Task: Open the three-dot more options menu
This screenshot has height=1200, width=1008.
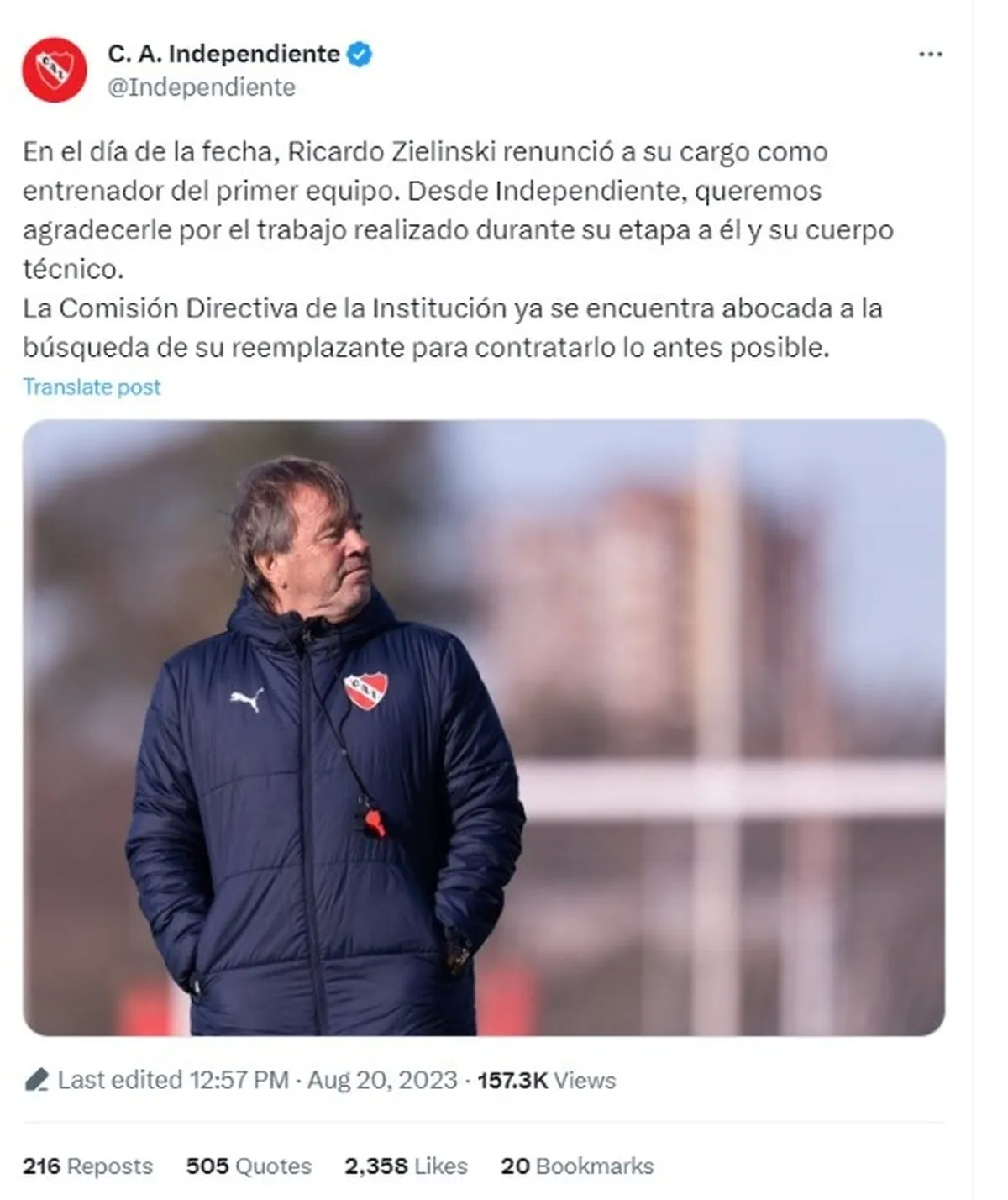Action: 930,55
